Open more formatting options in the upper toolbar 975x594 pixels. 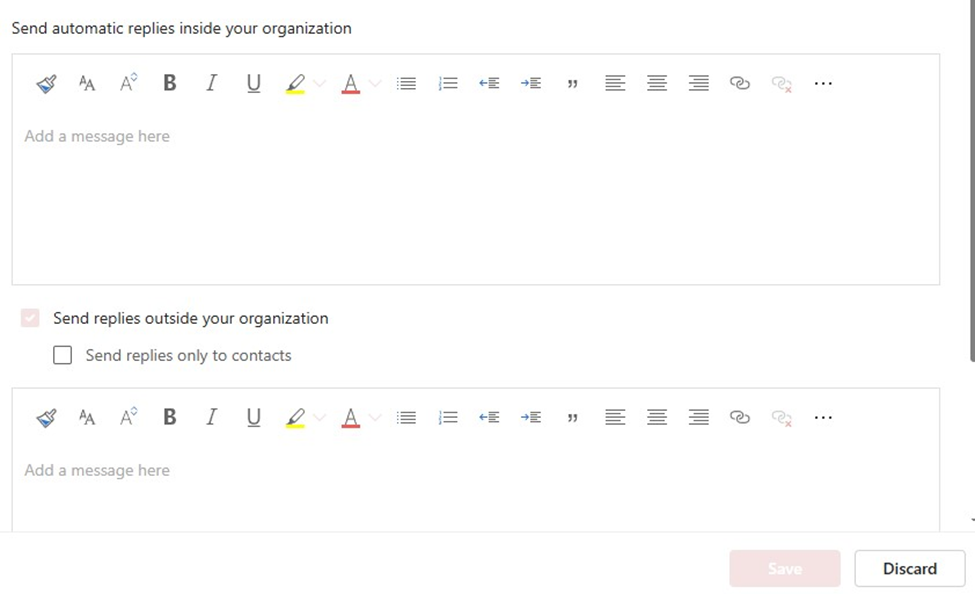(823, 83)
